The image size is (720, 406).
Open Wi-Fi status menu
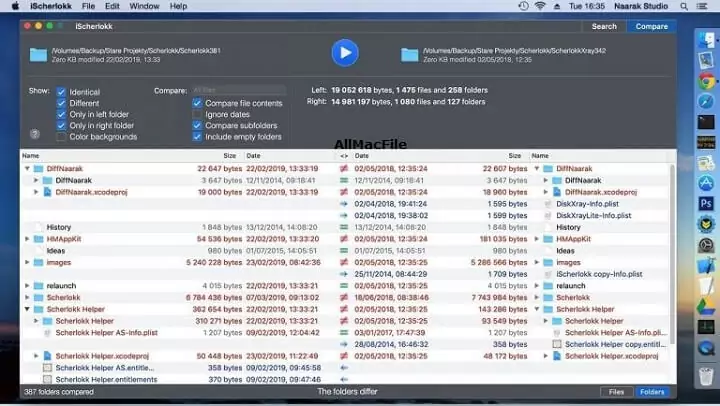(x=540, y=6)
